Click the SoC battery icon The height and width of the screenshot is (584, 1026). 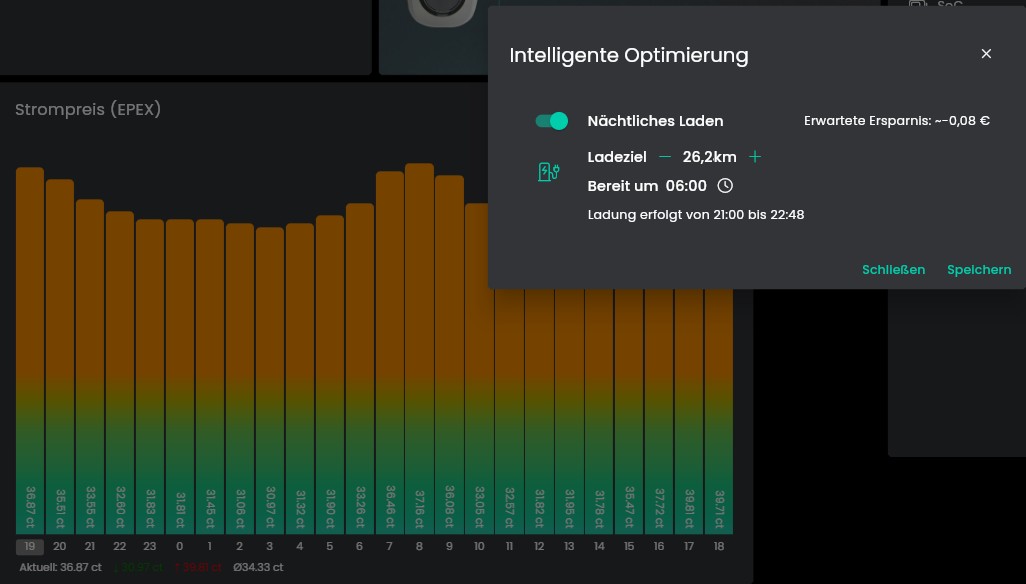(917, 5)
